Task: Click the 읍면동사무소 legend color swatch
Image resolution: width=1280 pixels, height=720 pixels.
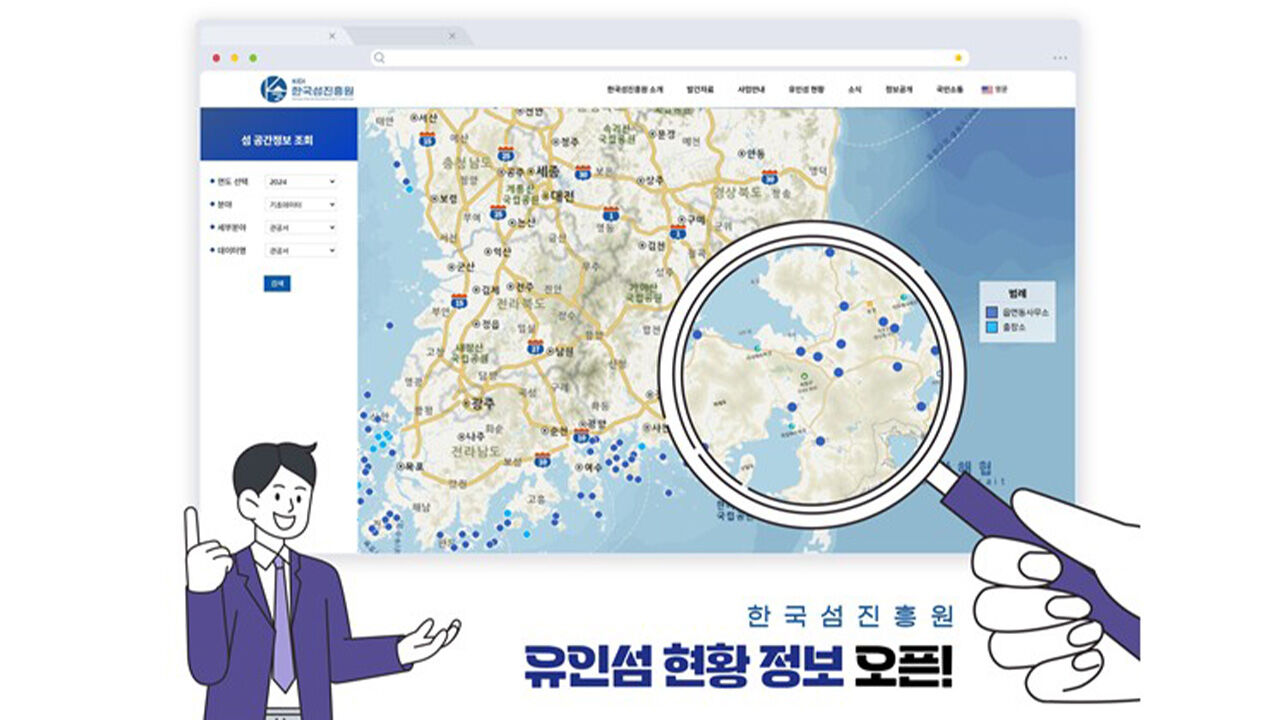Action: coord(991,313)
